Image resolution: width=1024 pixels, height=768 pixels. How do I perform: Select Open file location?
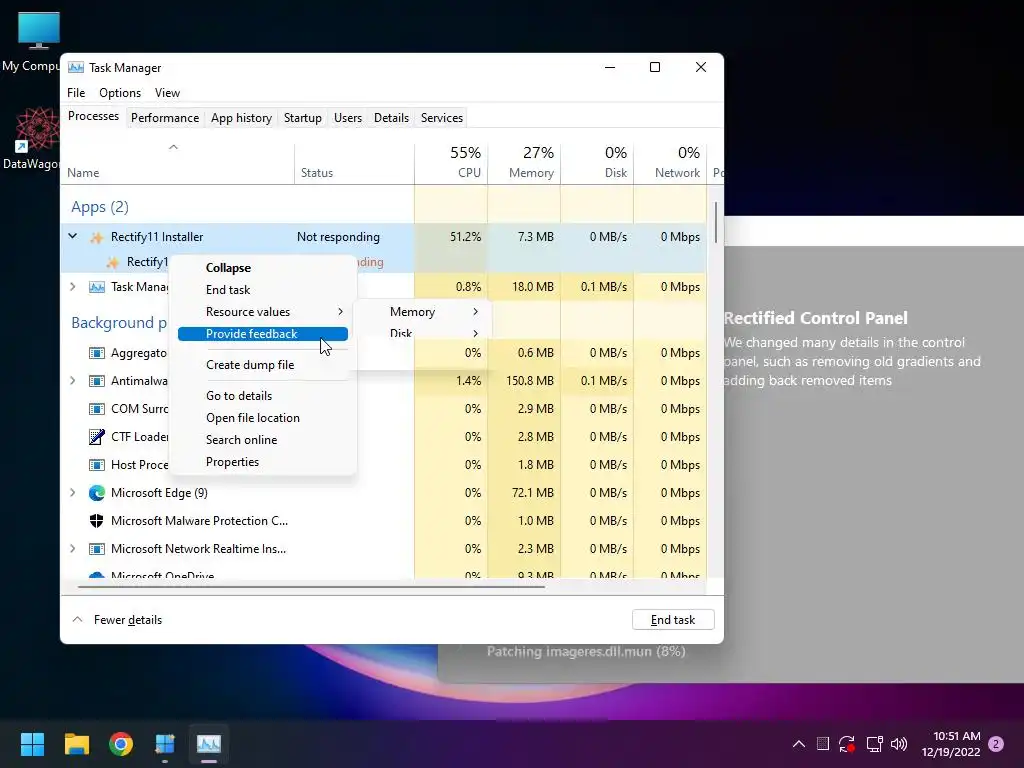(x=263, y=418)
